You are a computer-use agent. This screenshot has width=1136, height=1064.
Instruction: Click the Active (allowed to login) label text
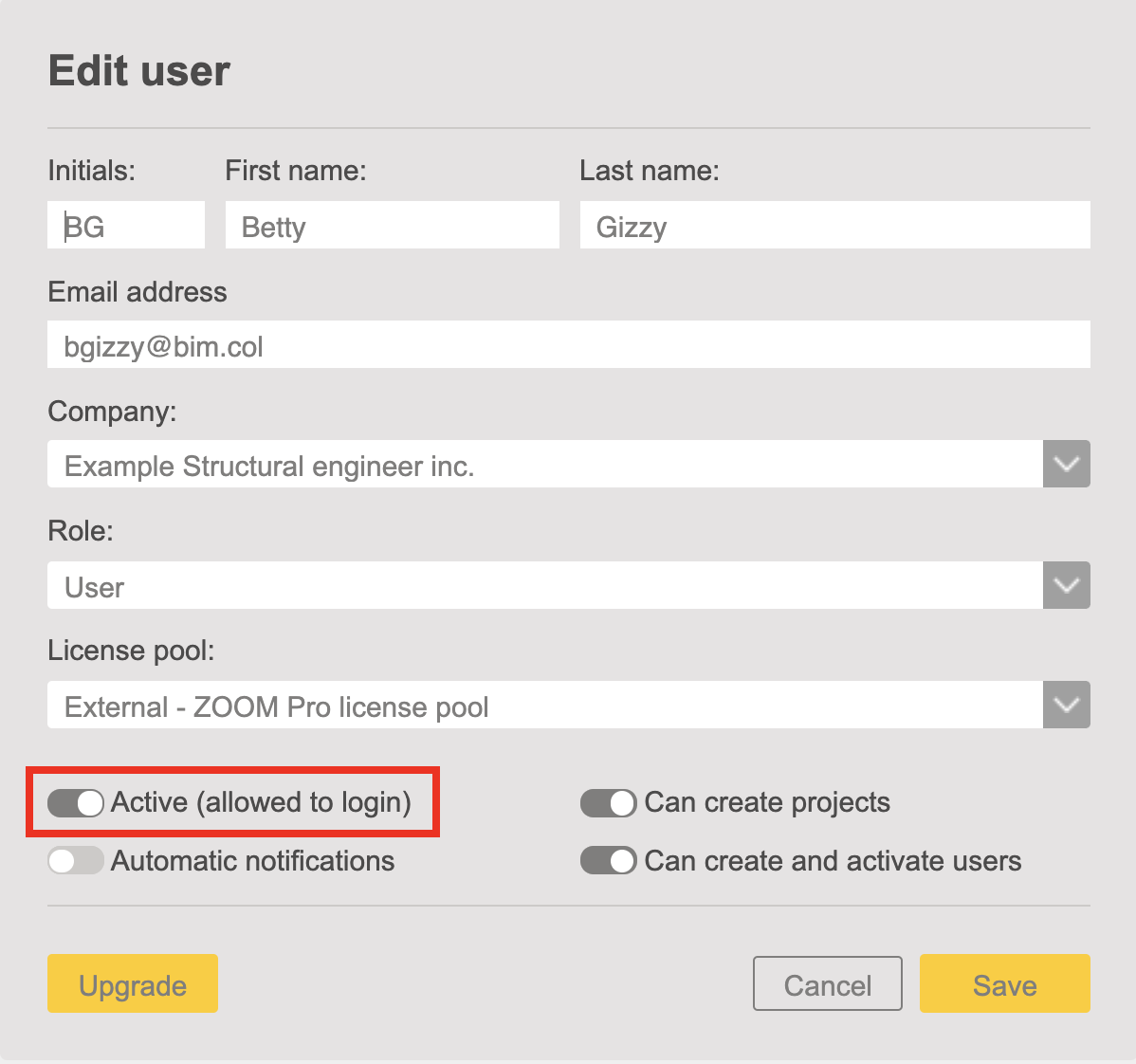coord(261,802)
